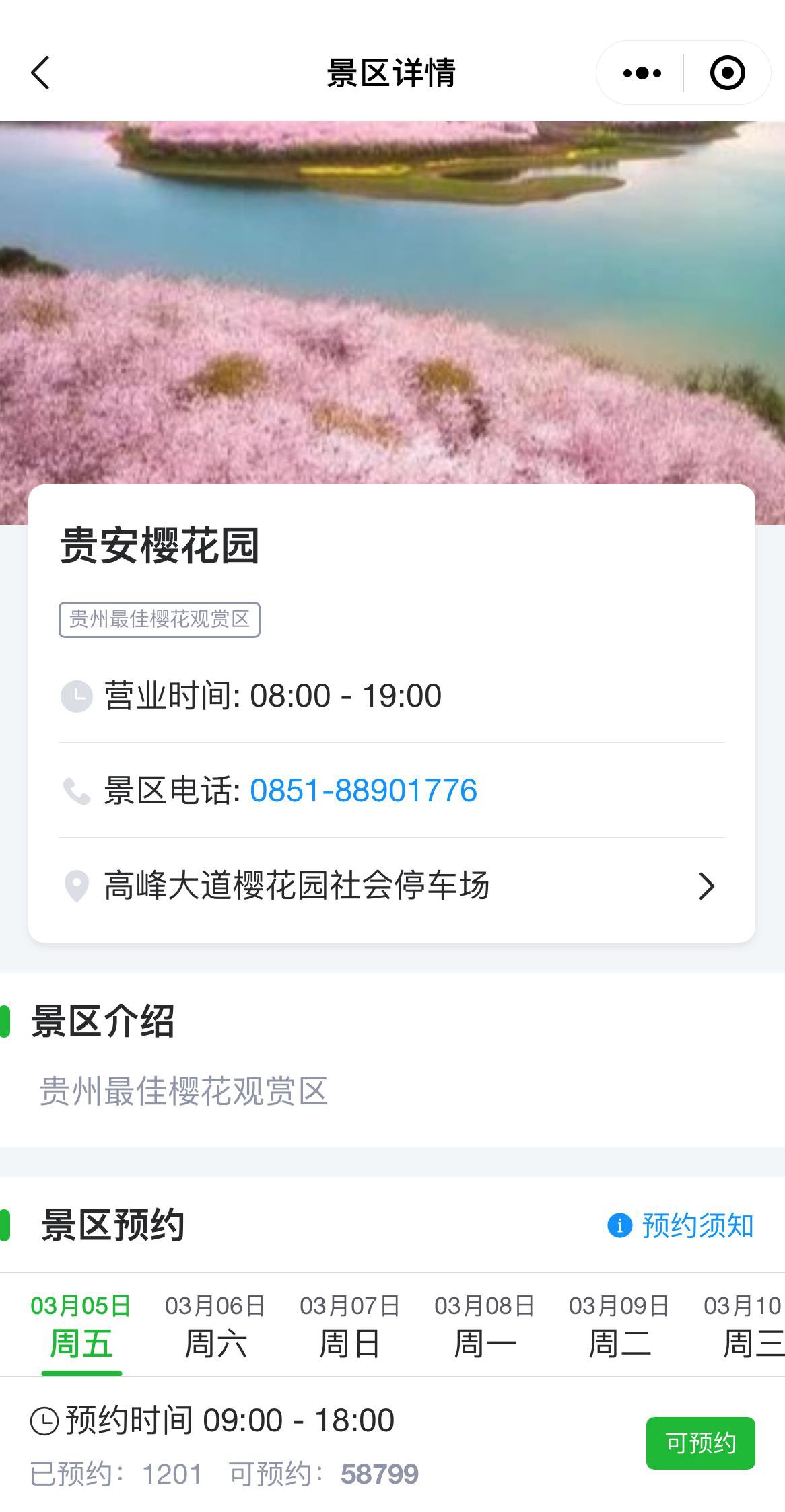Image resolution: width=785 pixels, height=1512 pixels.
Task: Click the clock icon beside 预约时间
Action: 44,1421
